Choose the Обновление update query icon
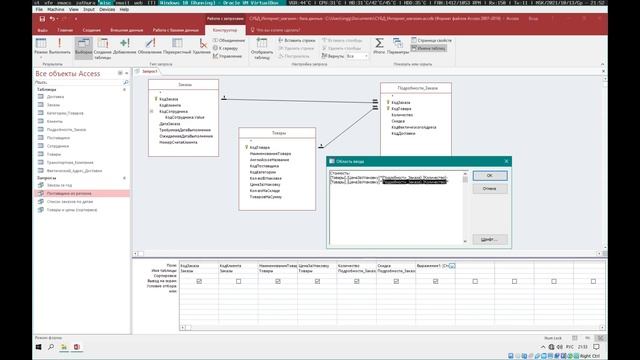The height and width of the screenshot is (360, 640). 150,43
